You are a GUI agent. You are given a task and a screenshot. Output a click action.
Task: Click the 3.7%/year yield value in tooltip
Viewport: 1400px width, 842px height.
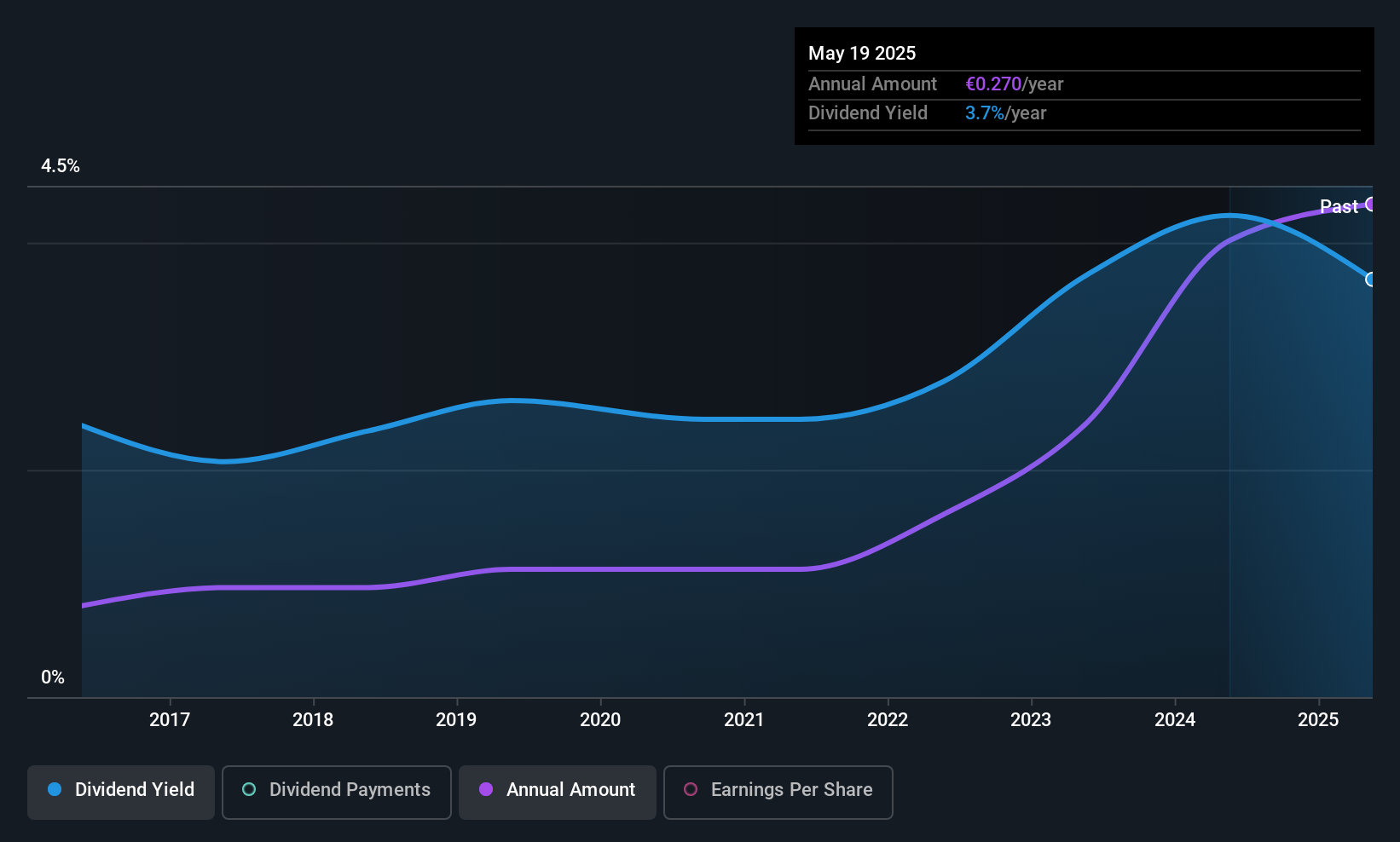click(1006, 113)
